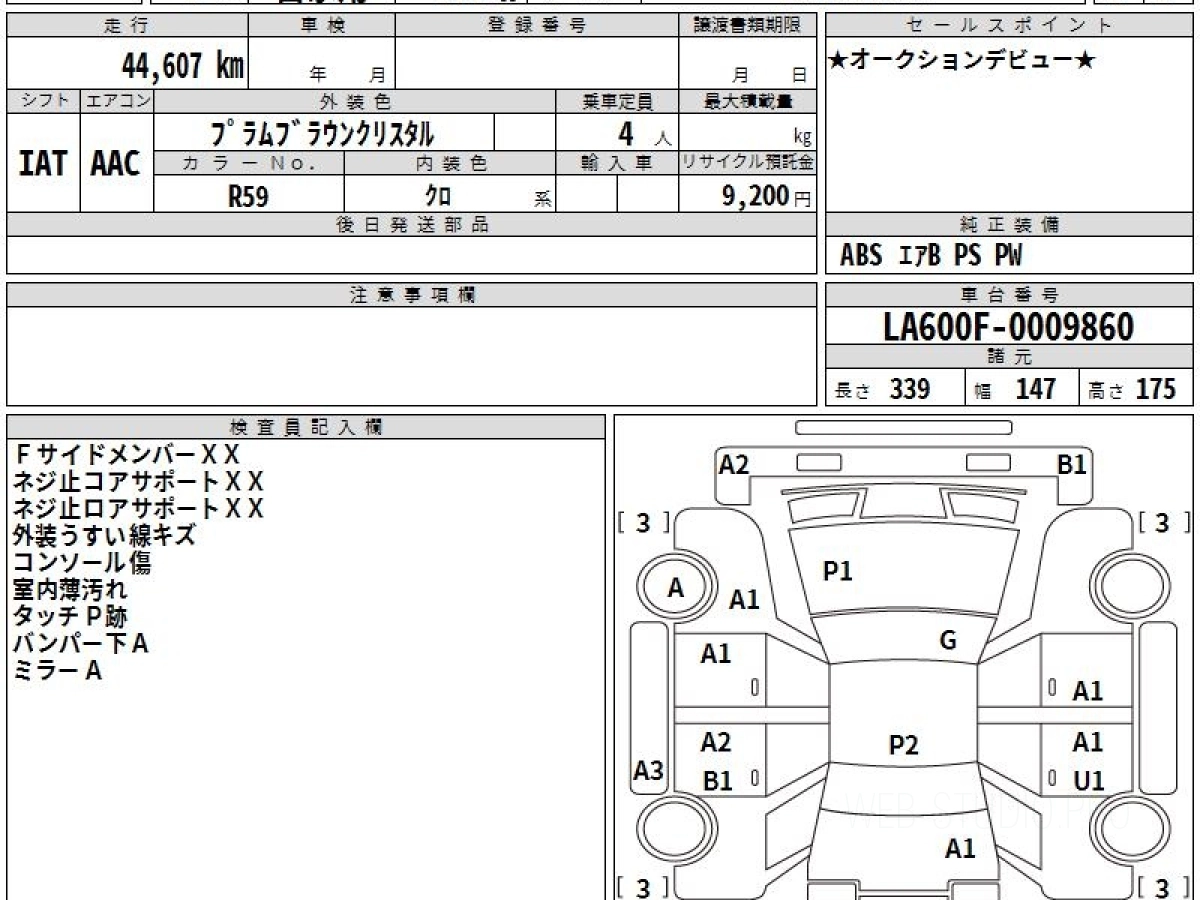Select inspector note タッチP跡
1200x900 pixels.
click(x=70, y=617)
